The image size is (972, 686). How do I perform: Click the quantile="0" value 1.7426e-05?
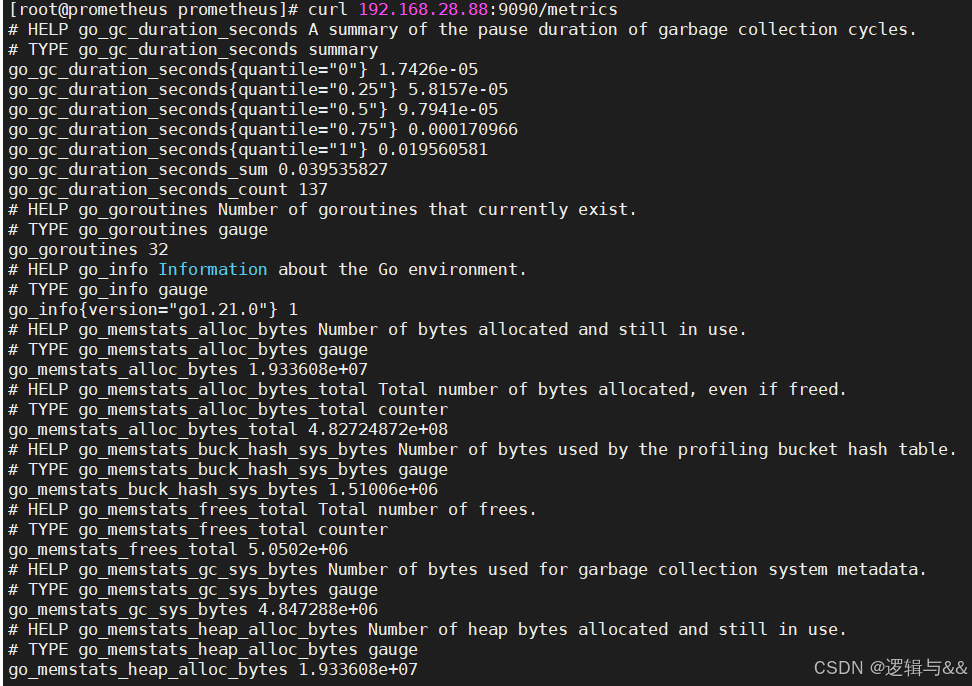tap(428, 69)
